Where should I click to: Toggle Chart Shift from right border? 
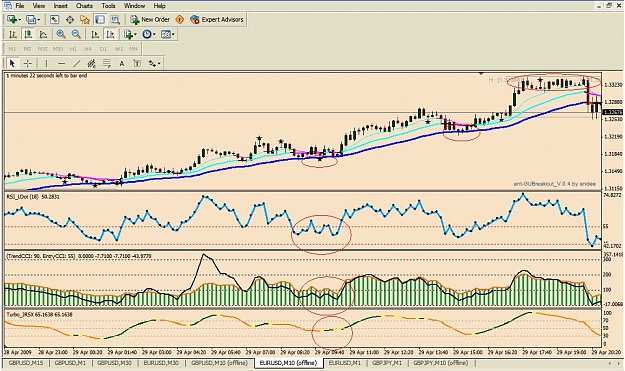click(110, 34)
